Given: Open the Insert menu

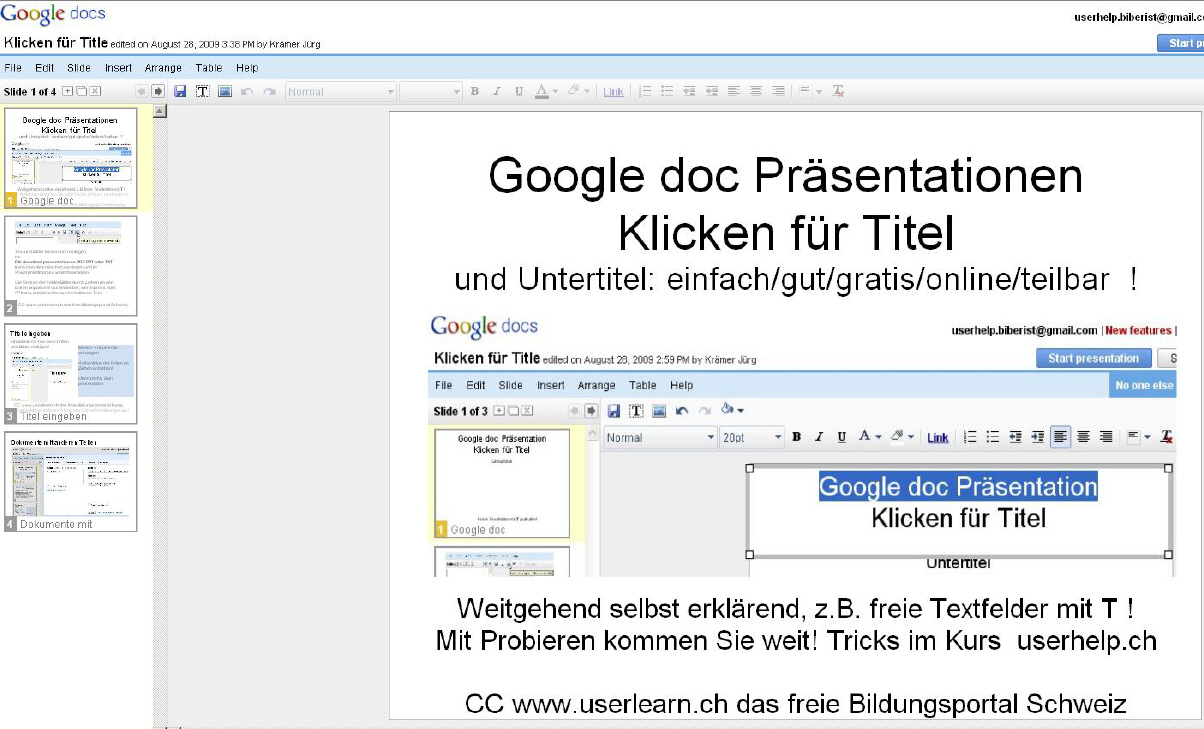Looking at the screenshot, I should [118, 68].
